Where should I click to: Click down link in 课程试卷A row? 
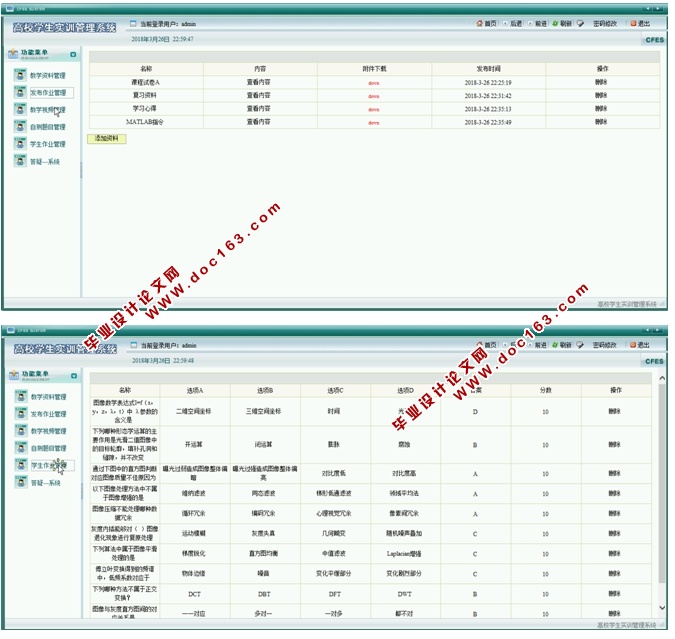coord(374,83)
